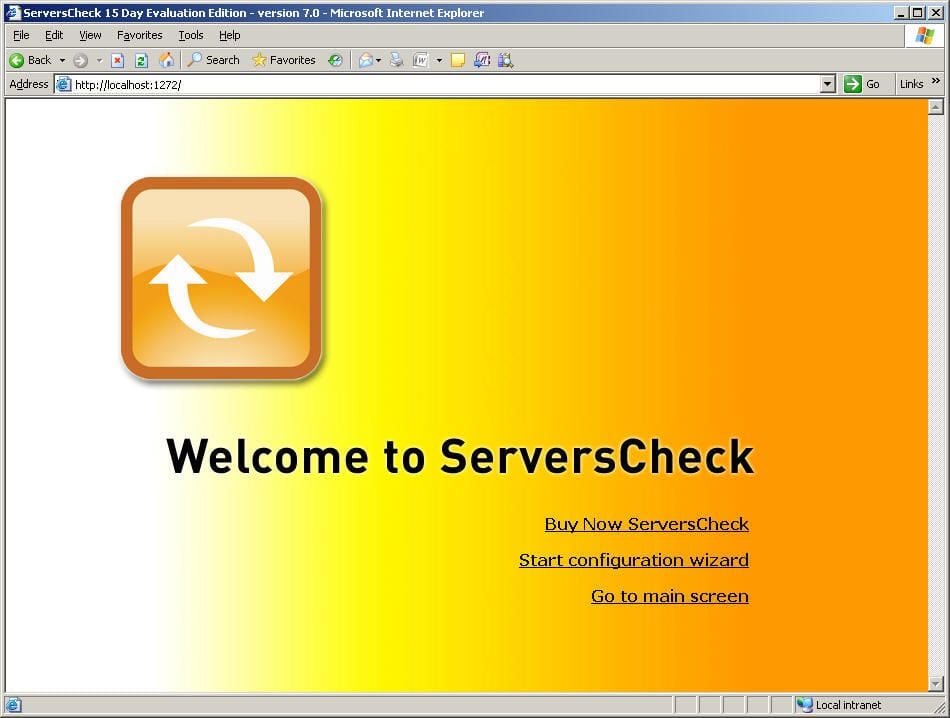
Task: Open the Edit with Word dropdown arrow
Action: (439, 60)
